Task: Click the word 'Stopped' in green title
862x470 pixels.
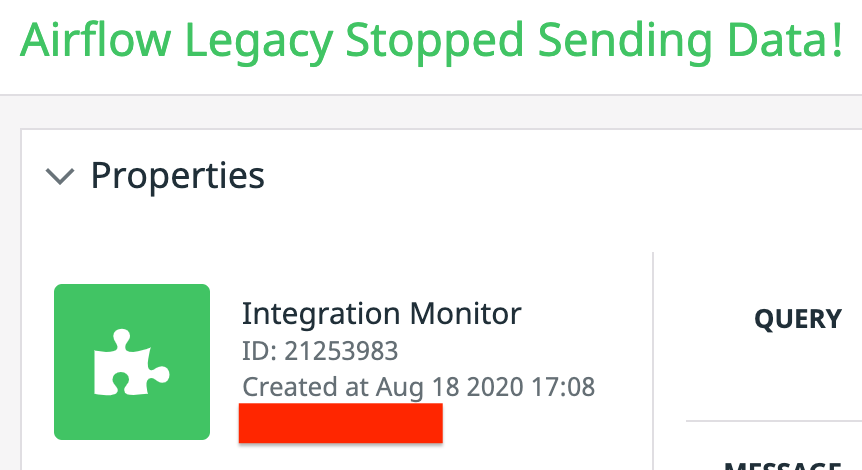Action: click(x=434, y=40)
